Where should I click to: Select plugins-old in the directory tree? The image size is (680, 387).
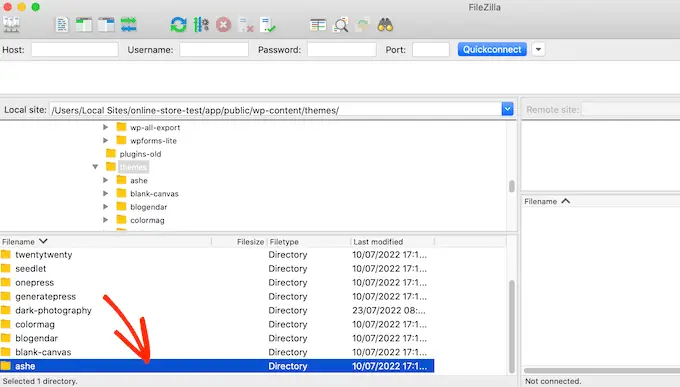(x=141, y=154)
